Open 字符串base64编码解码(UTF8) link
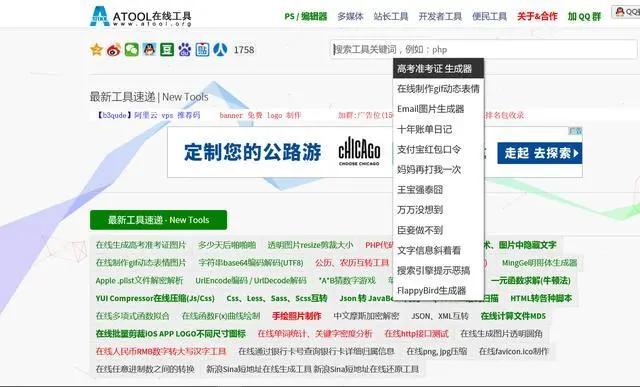Screen dimensions: 640x387 pyautogui.click(x=251, y=262)
